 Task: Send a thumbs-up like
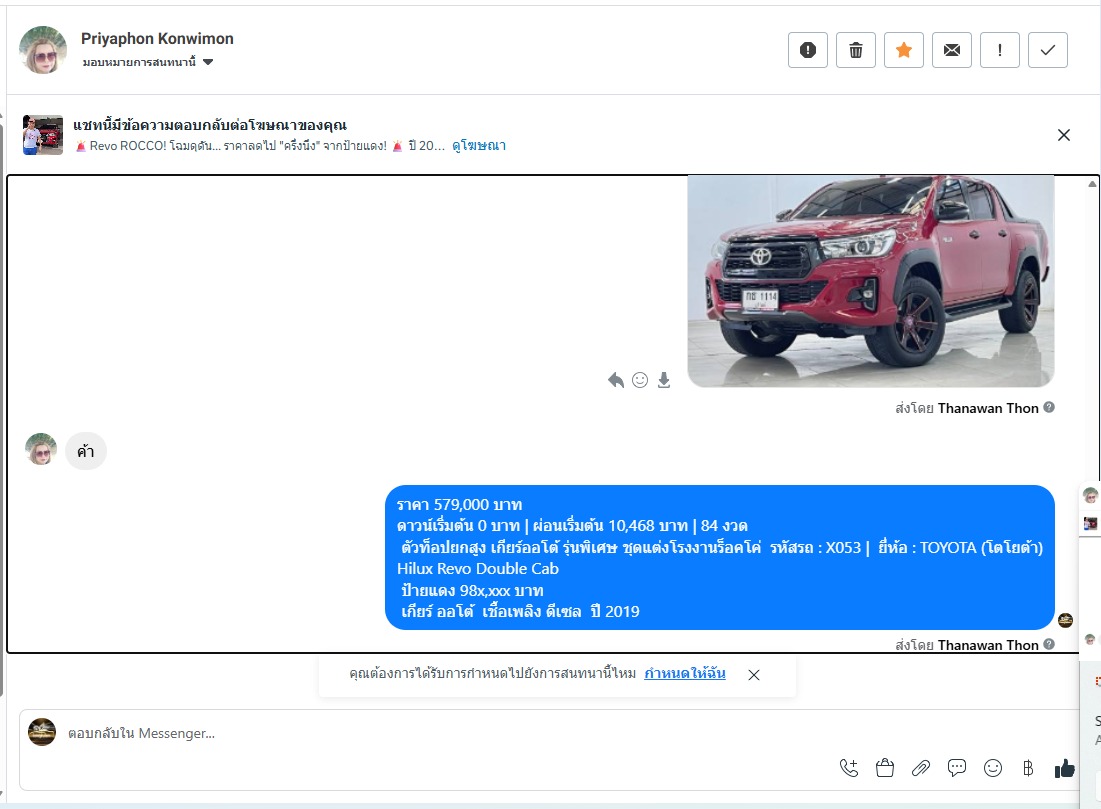[1064, 768]
